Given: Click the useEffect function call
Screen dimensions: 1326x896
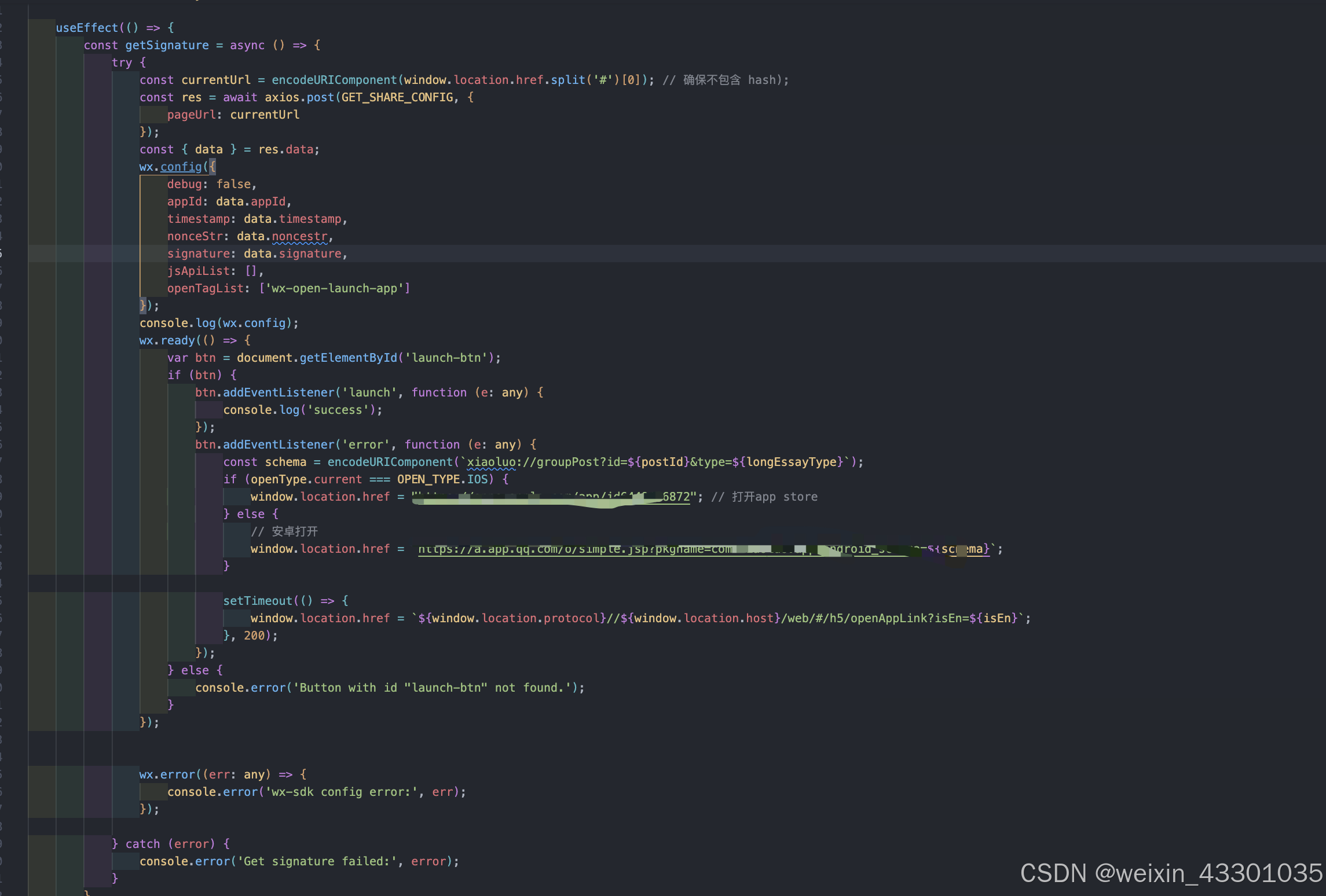Looking at the screenshot, I should click(87, 28).
